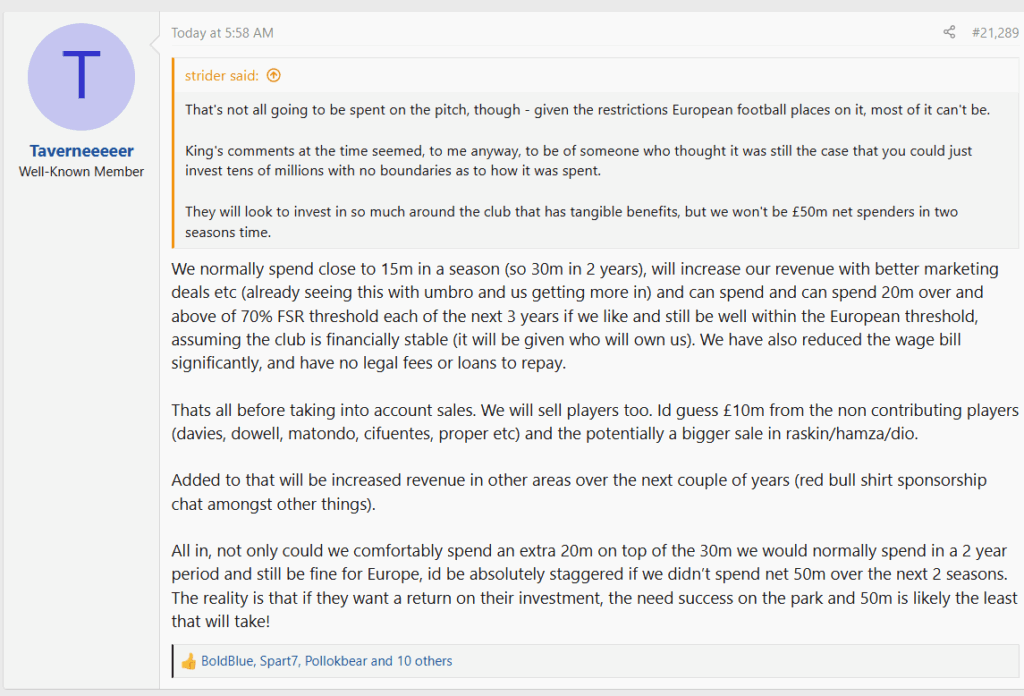1024x696 pixels.
Task: Click paragraph starting Thats all before taking
Action: [595, 422]
